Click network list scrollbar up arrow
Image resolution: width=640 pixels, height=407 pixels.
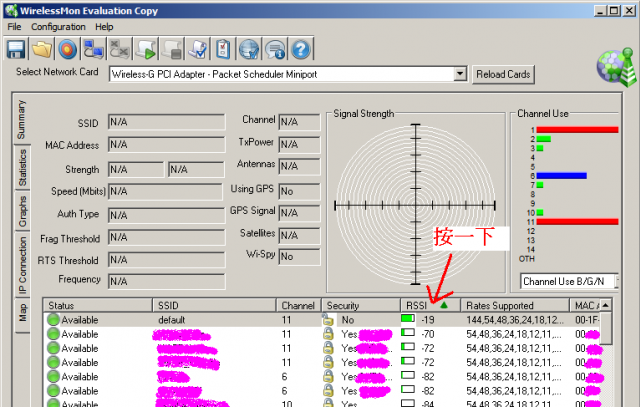606,305
